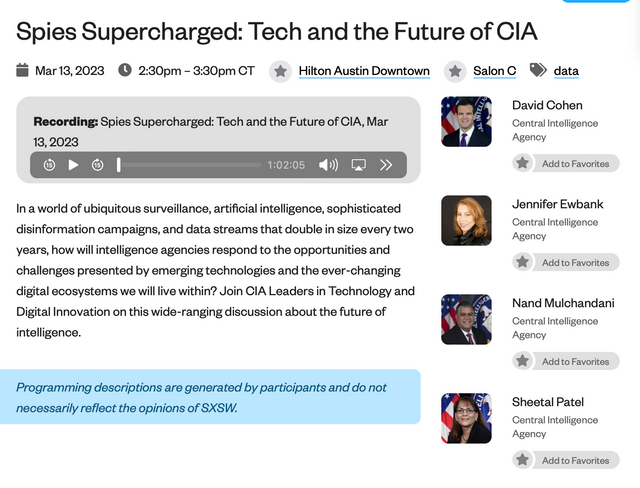
Task: Open the Hilton Austin Downtown link
Action: coord(364,71)
